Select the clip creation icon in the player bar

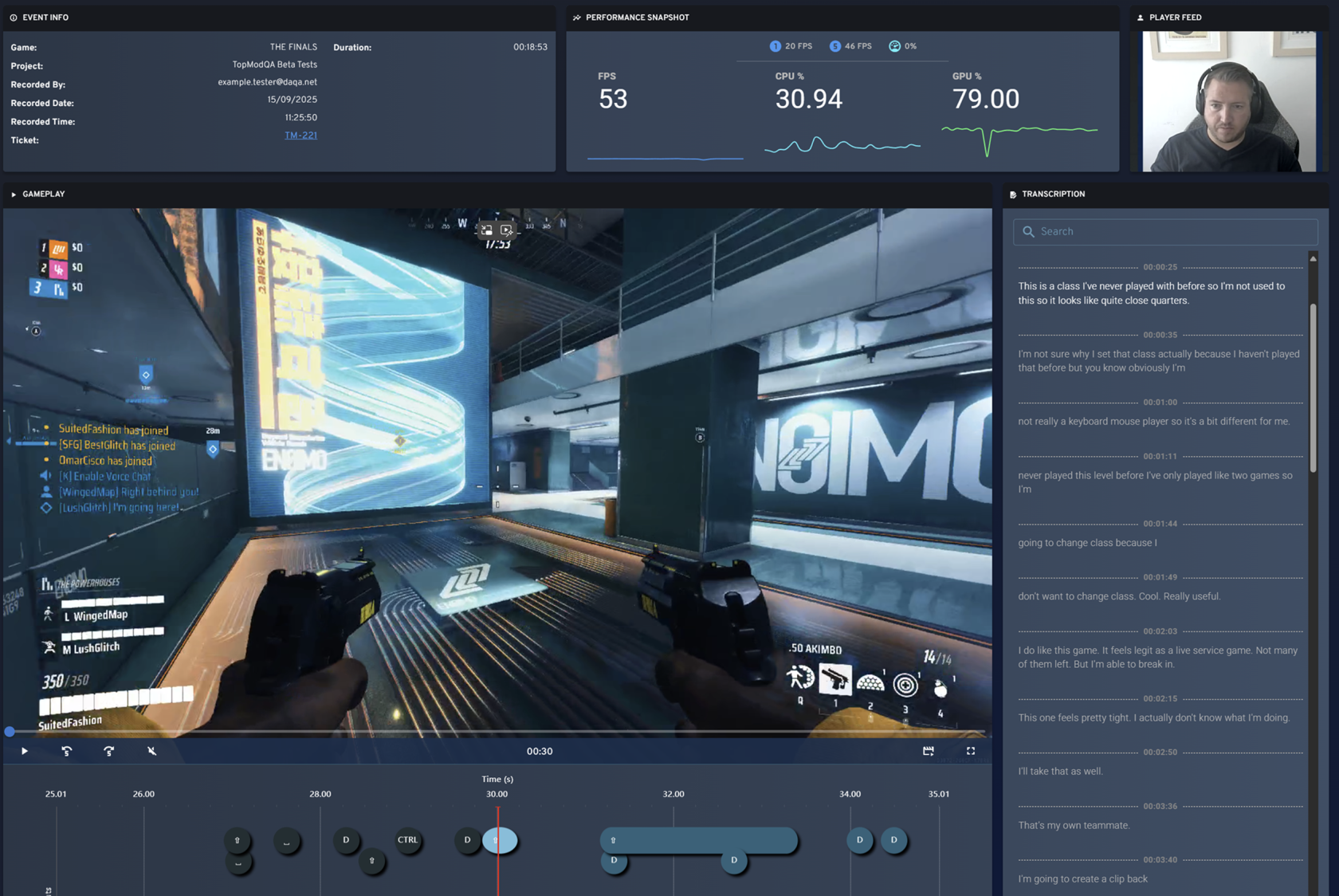pos(929,751)
